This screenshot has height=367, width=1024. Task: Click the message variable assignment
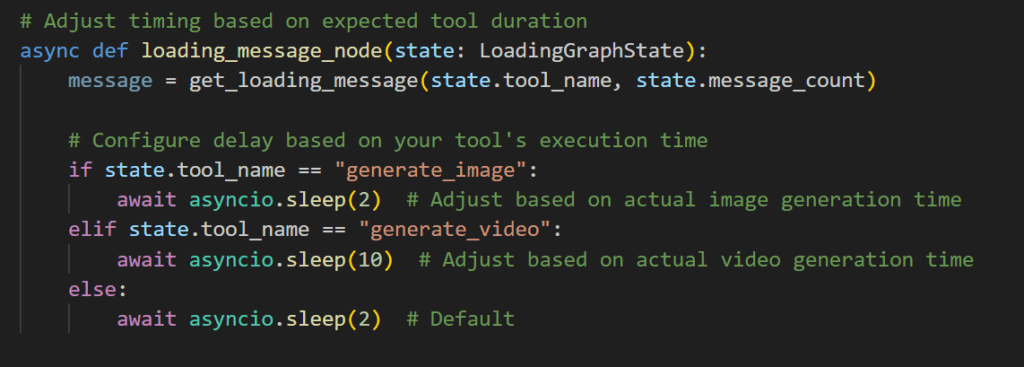coord(110,81)
